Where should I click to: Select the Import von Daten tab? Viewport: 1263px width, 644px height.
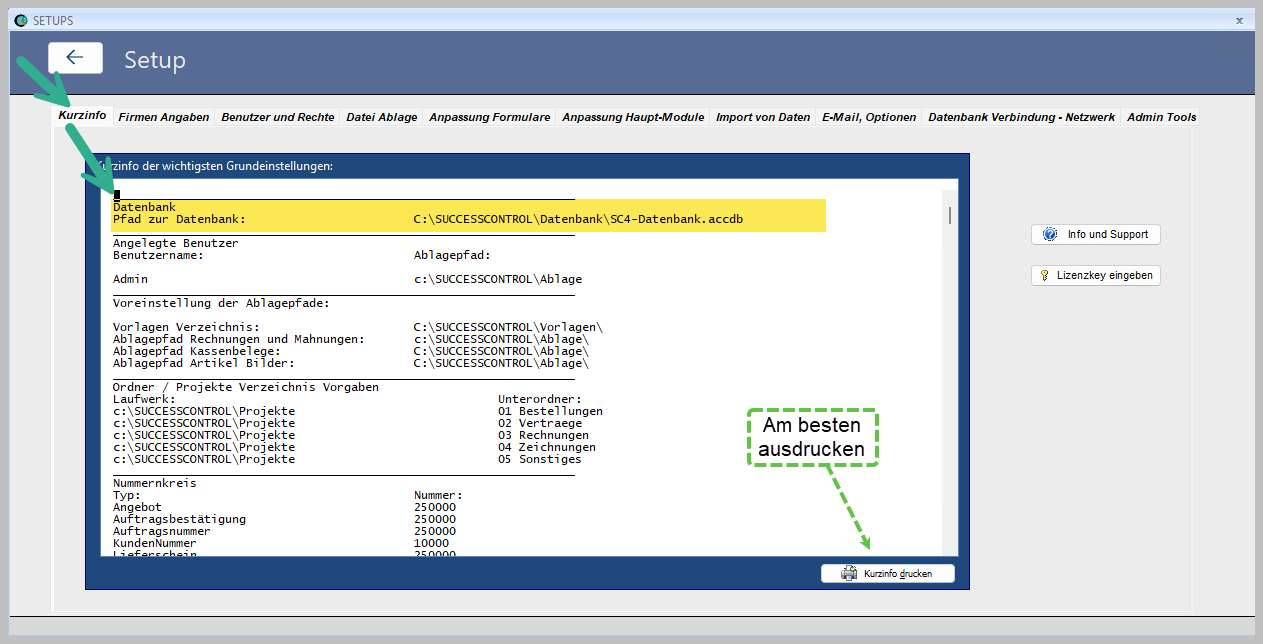tap(763, 117)
